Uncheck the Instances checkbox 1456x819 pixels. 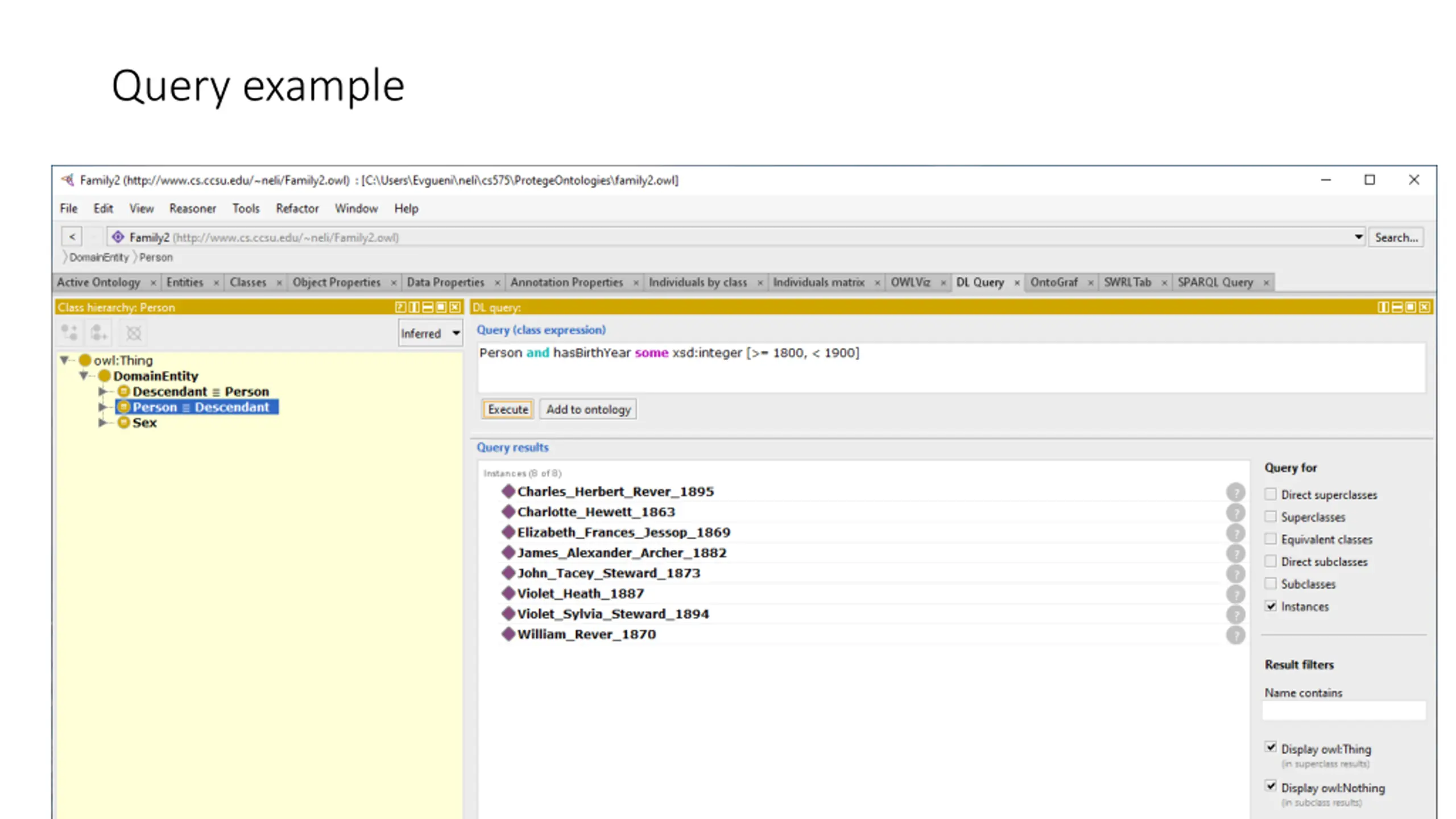point(1271,606)
